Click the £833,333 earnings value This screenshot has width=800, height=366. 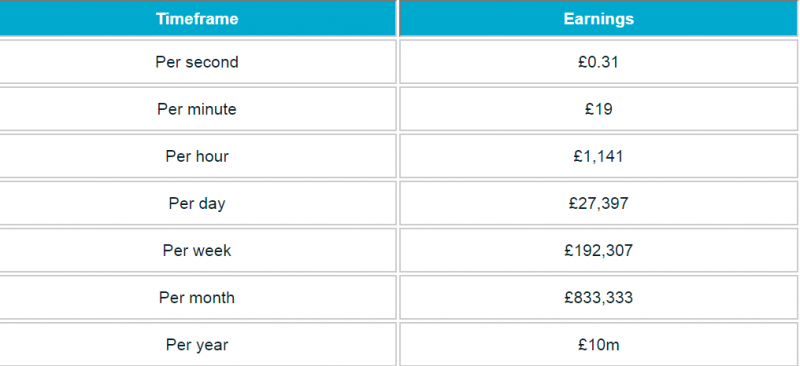click(x=598, y=297)
